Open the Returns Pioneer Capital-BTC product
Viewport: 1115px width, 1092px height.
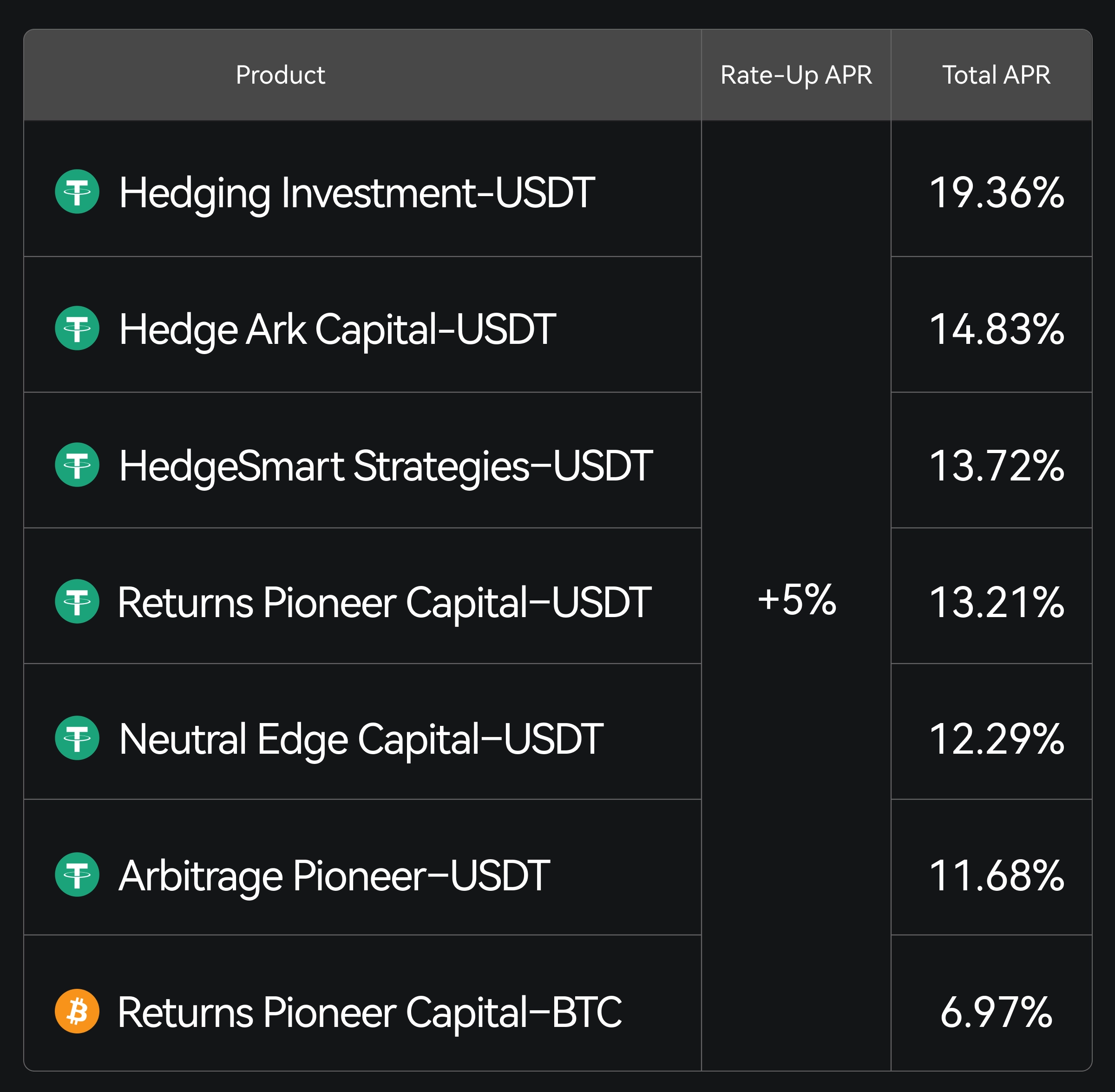(369, 1012)
